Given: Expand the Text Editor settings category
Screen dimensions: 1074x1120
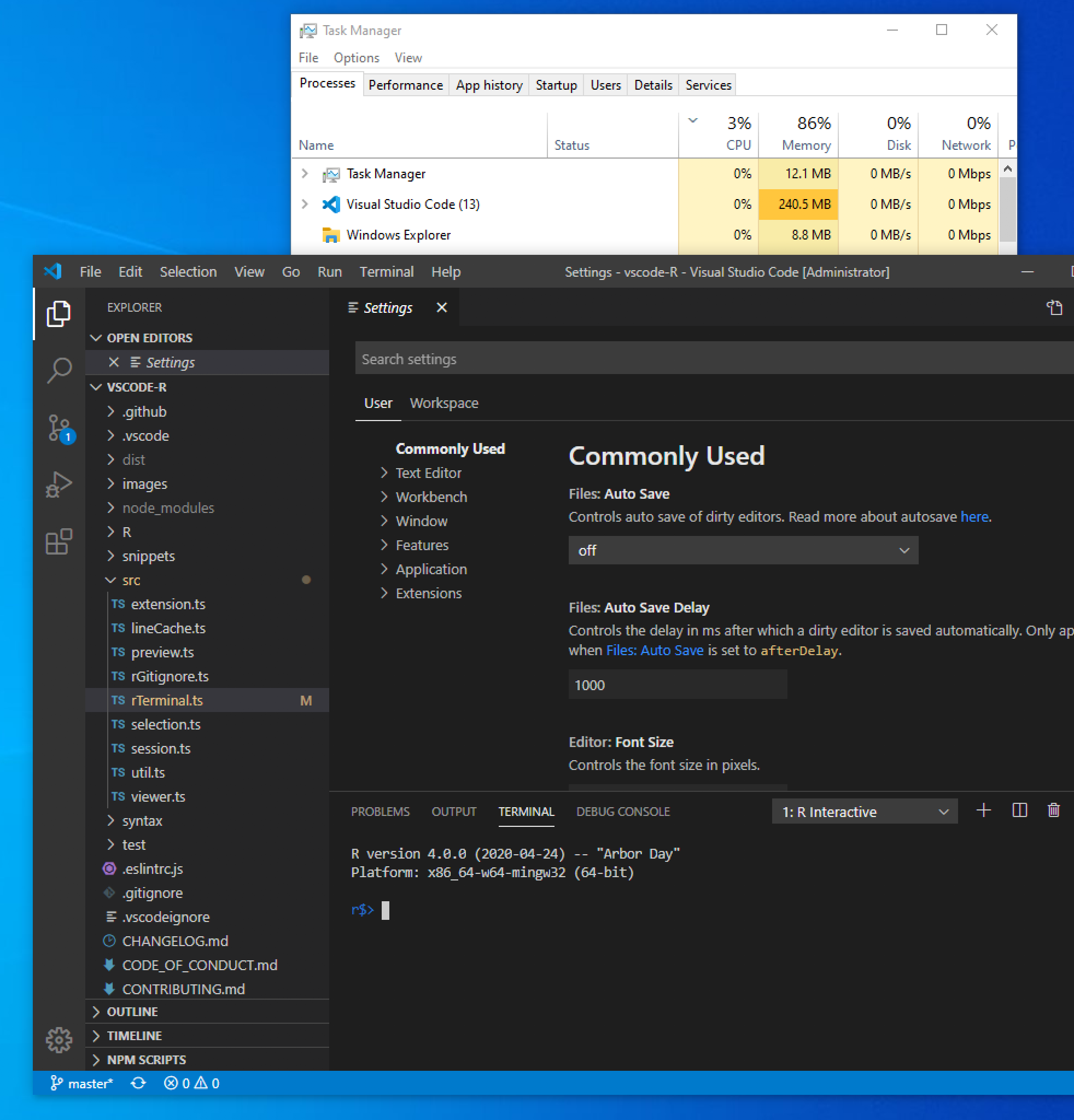Looking at the screenshot, I should click(428, 472).
